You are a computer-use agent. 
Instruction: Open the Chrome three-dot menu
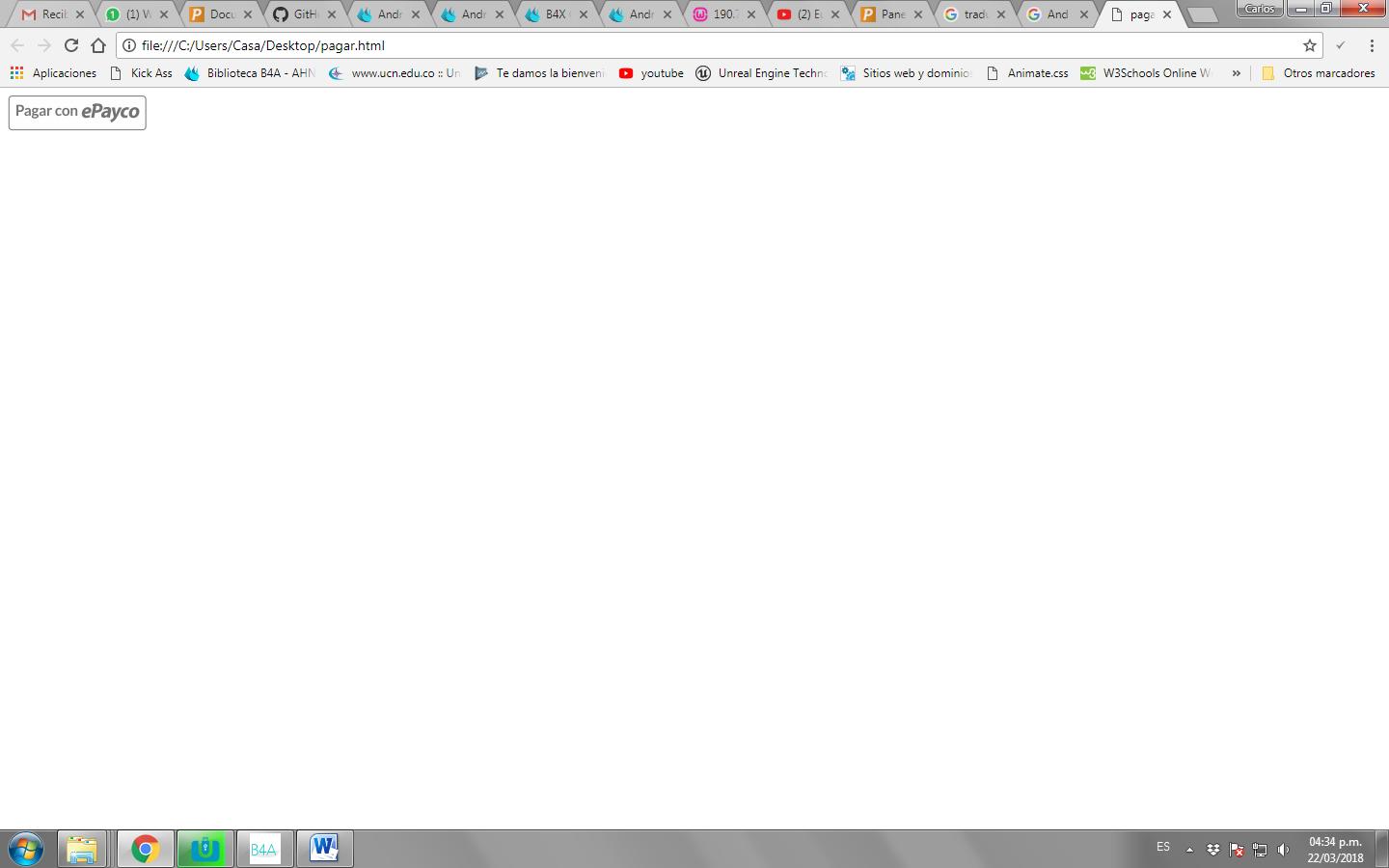1372,45
